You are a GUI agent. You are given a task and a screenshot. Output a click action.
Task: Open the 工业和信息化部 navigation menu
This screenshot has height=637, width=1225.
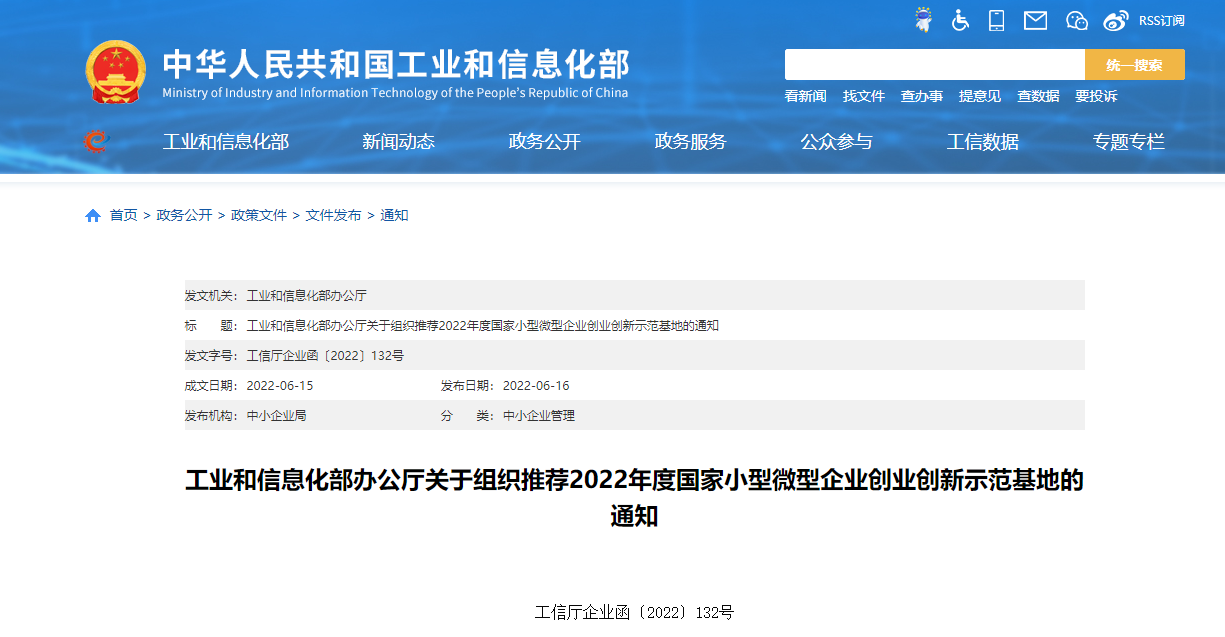pos(225,142)
